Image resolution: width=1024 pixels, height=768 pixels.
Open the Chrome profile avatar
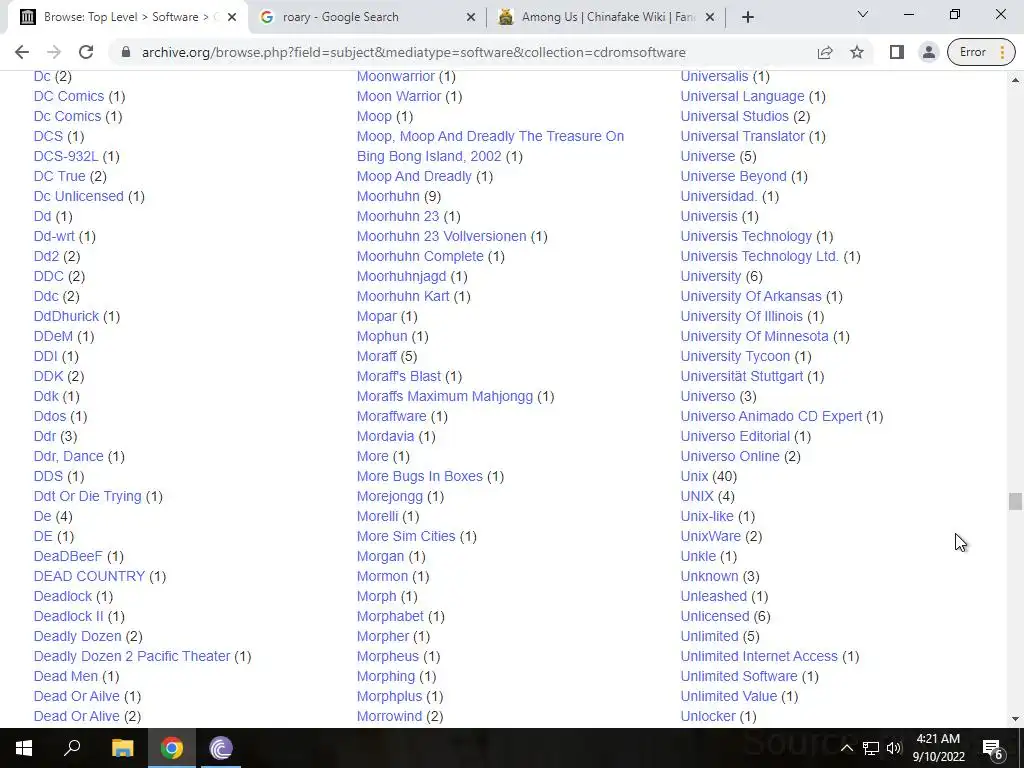928,52
